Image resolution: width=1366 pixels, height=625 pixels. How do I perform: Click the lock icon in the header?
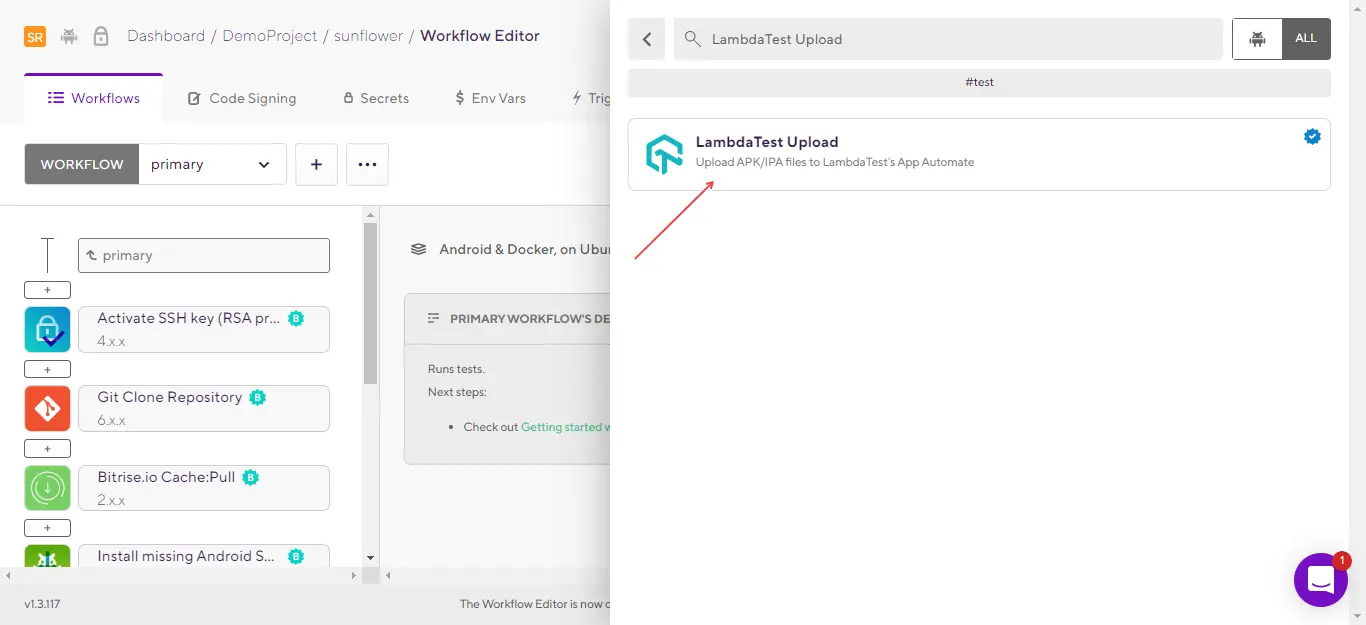tap(101, 36)
